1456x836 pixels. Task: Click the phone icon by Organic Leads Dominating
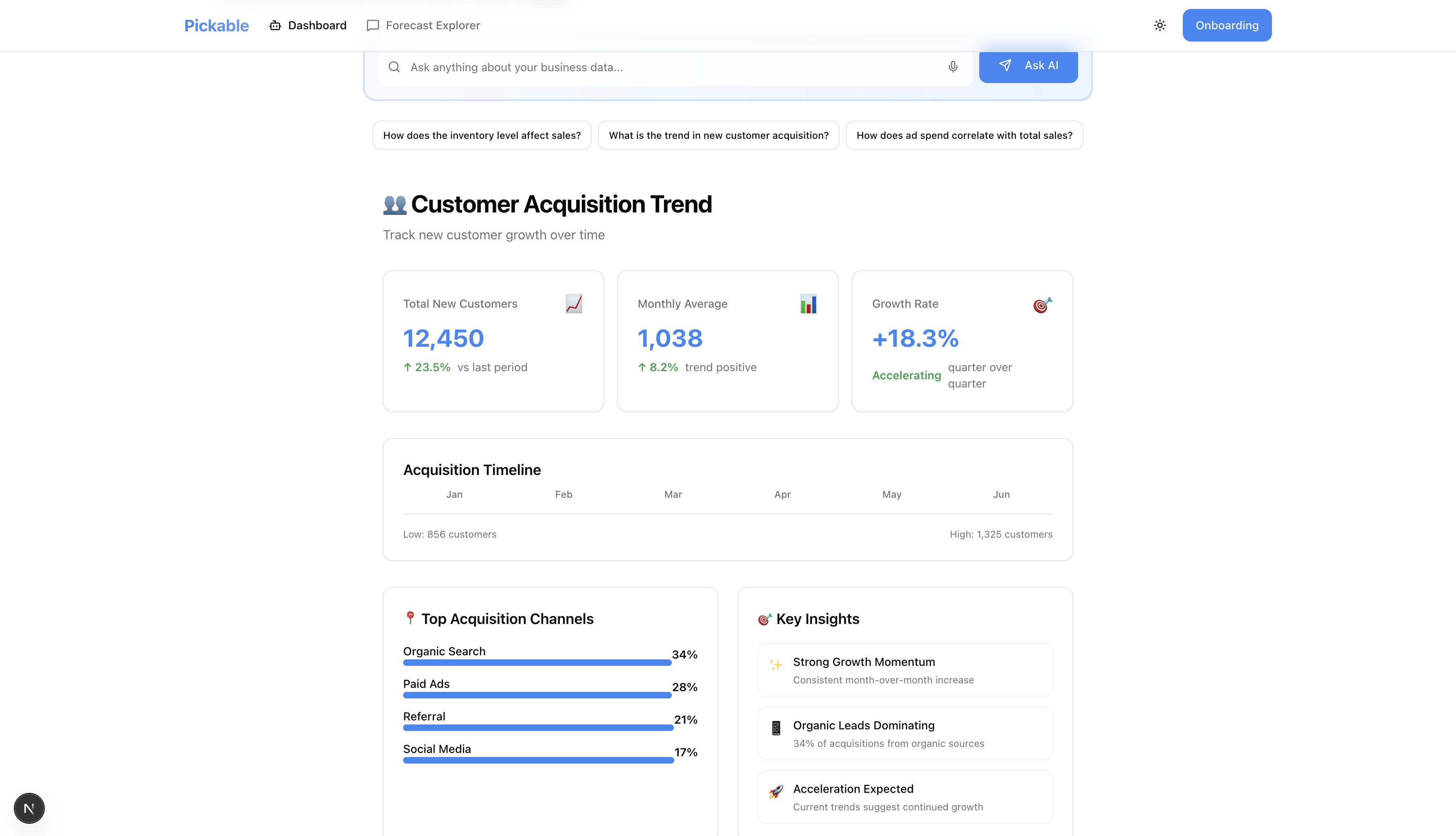[x=775, y=728]
